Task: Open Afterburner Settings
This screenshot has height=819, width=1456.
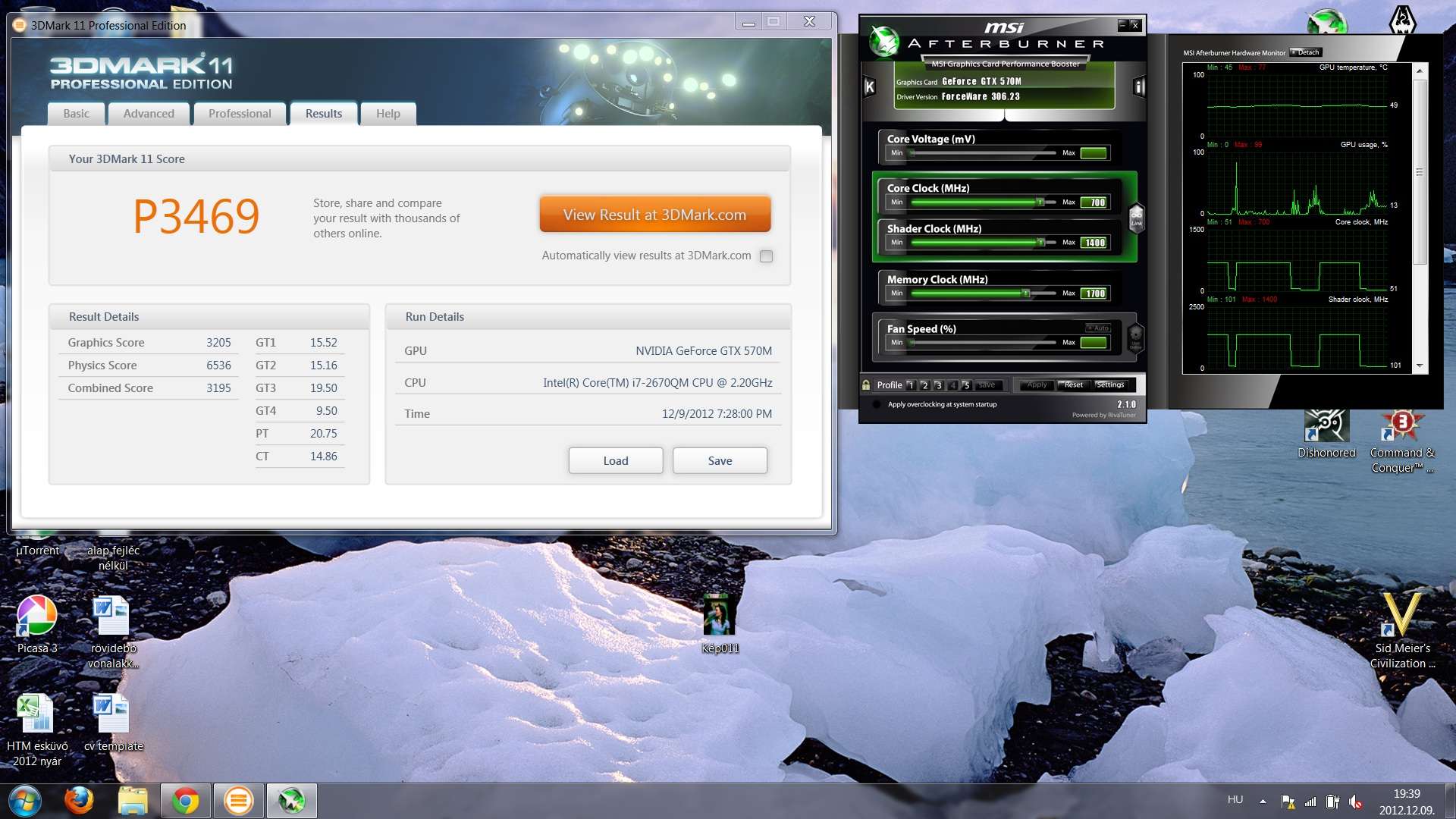Action: [x=1111, y=385]
